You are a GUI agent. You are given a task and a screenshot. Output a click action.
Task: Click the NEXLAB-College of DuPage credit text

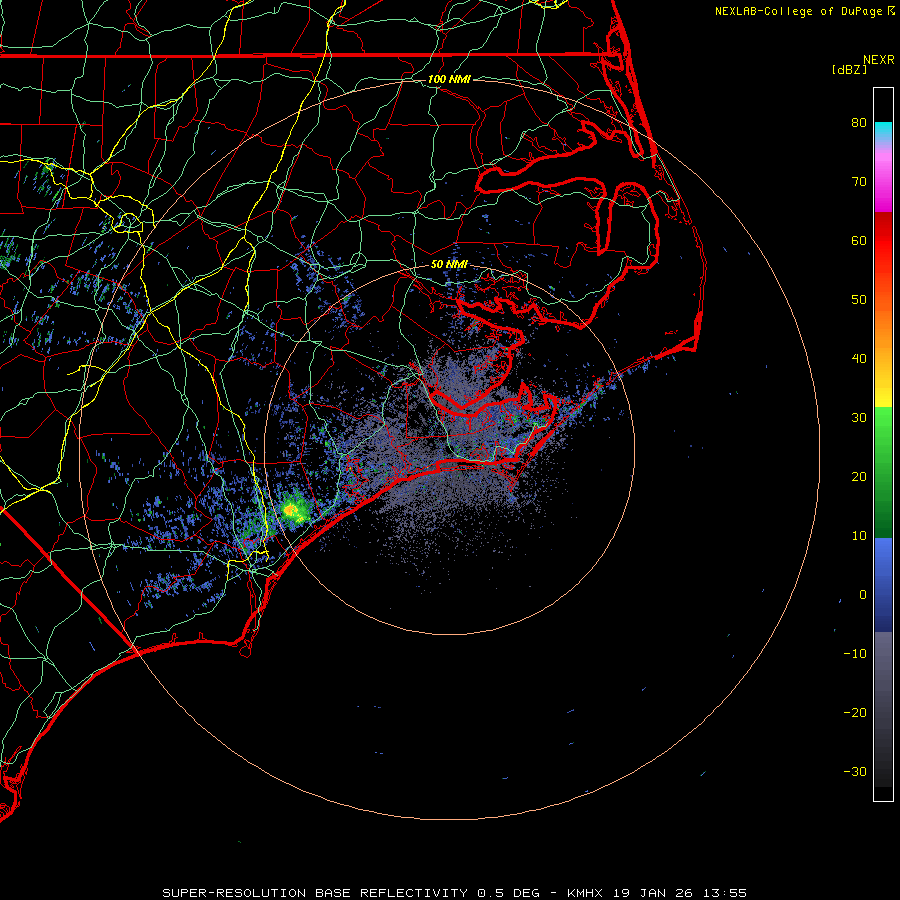pyautogui.click(x=798, y=11)
